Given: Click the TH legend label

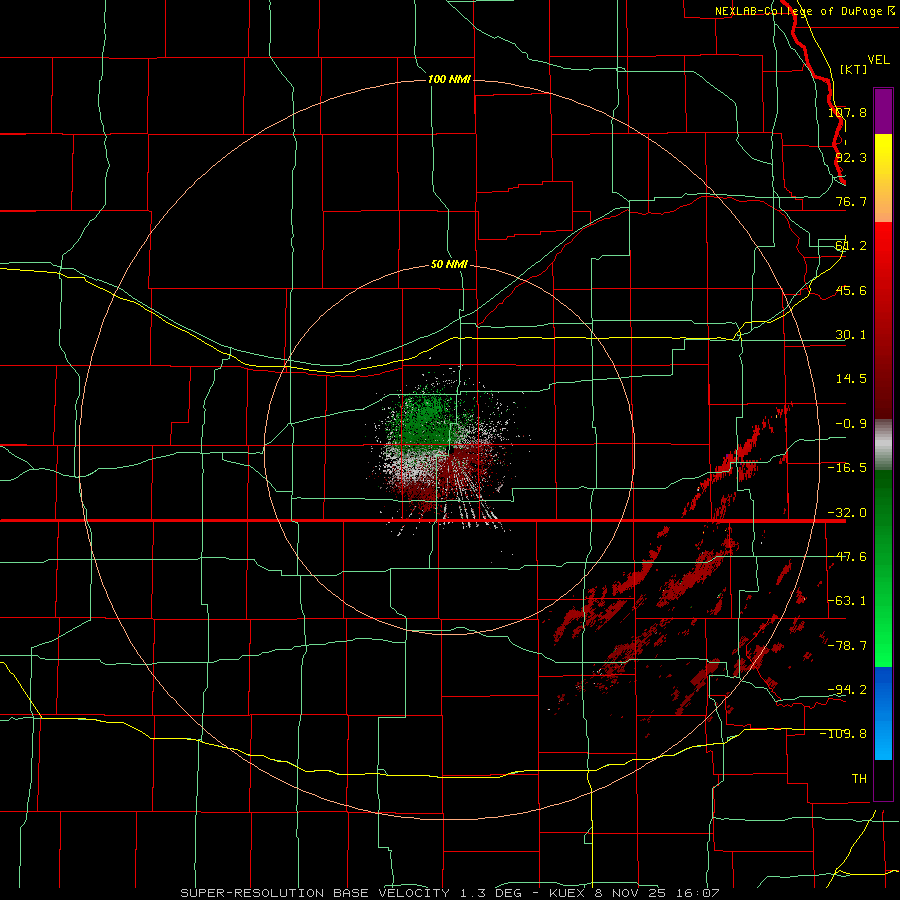Looking at the screenshot, I should 859,778.
